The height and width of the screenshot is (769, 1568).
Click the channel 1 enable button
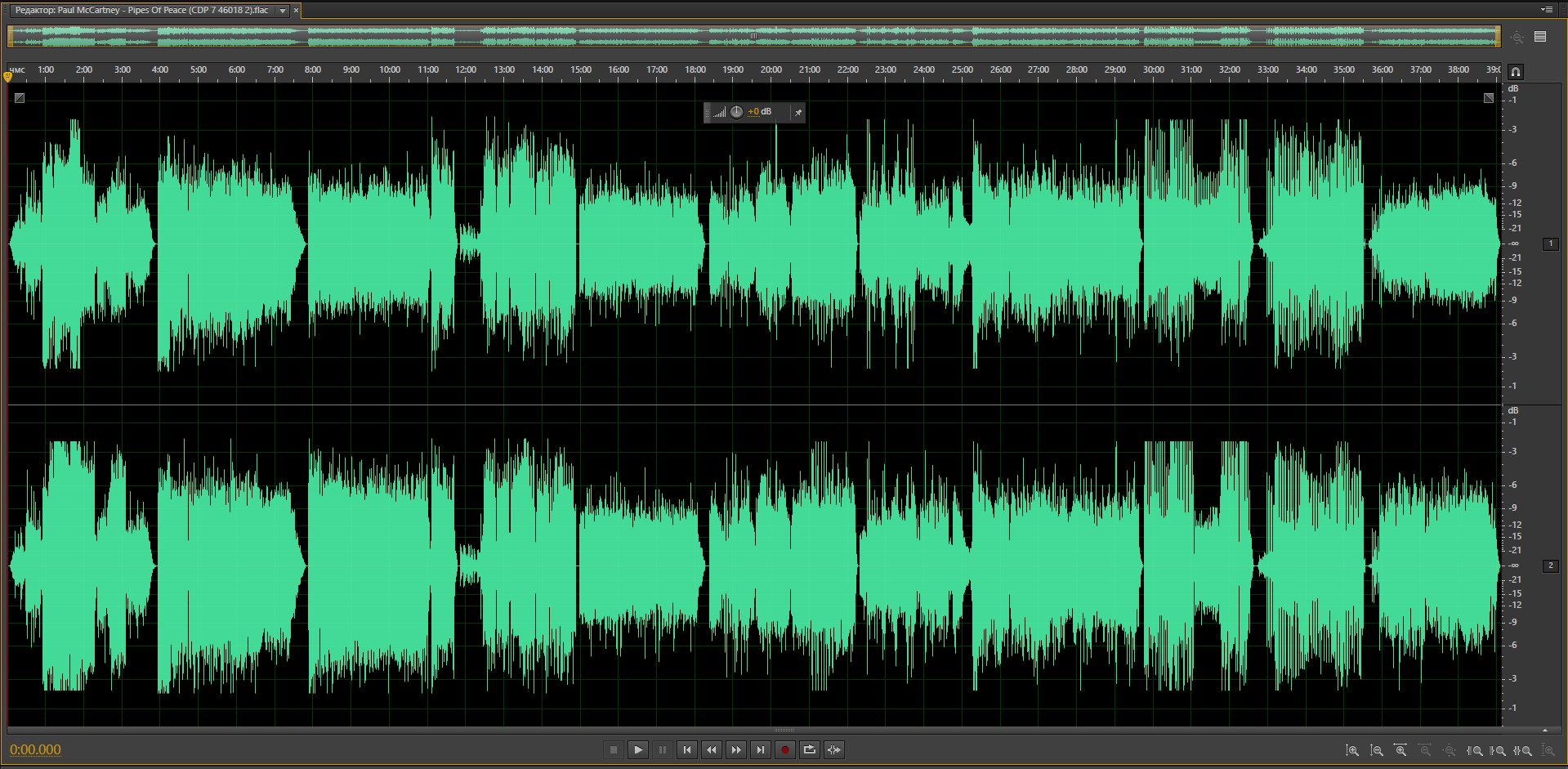point(1550,244)
